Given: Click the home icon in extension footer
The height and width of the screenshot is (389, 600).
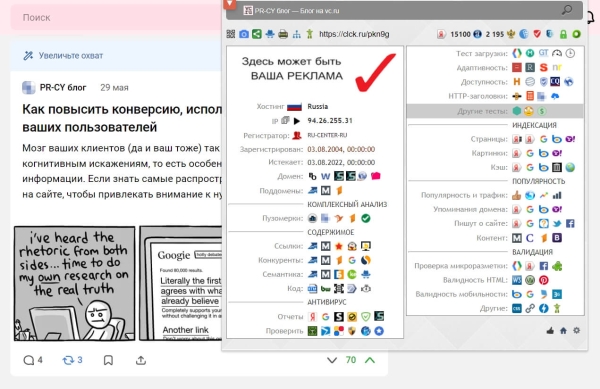Looking at the screenshot, I should 563,330.
